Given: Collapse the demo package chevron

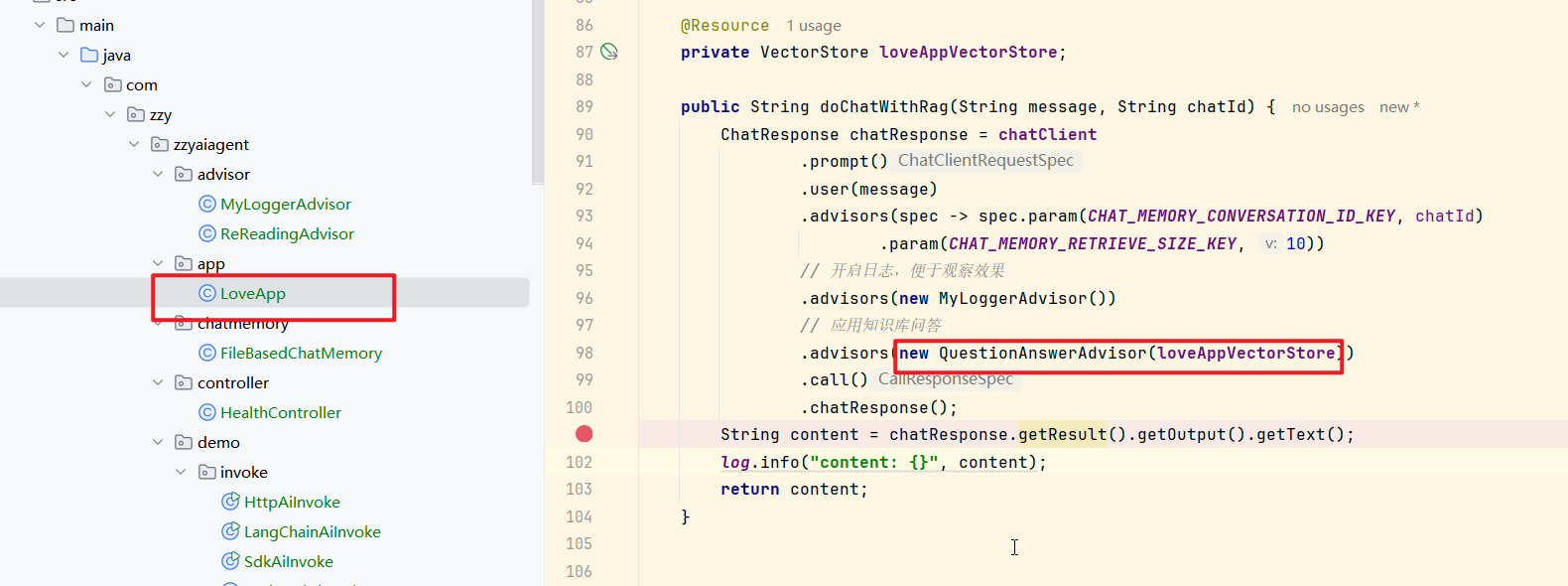Looking at the screenshot, I should coord(158,442).
